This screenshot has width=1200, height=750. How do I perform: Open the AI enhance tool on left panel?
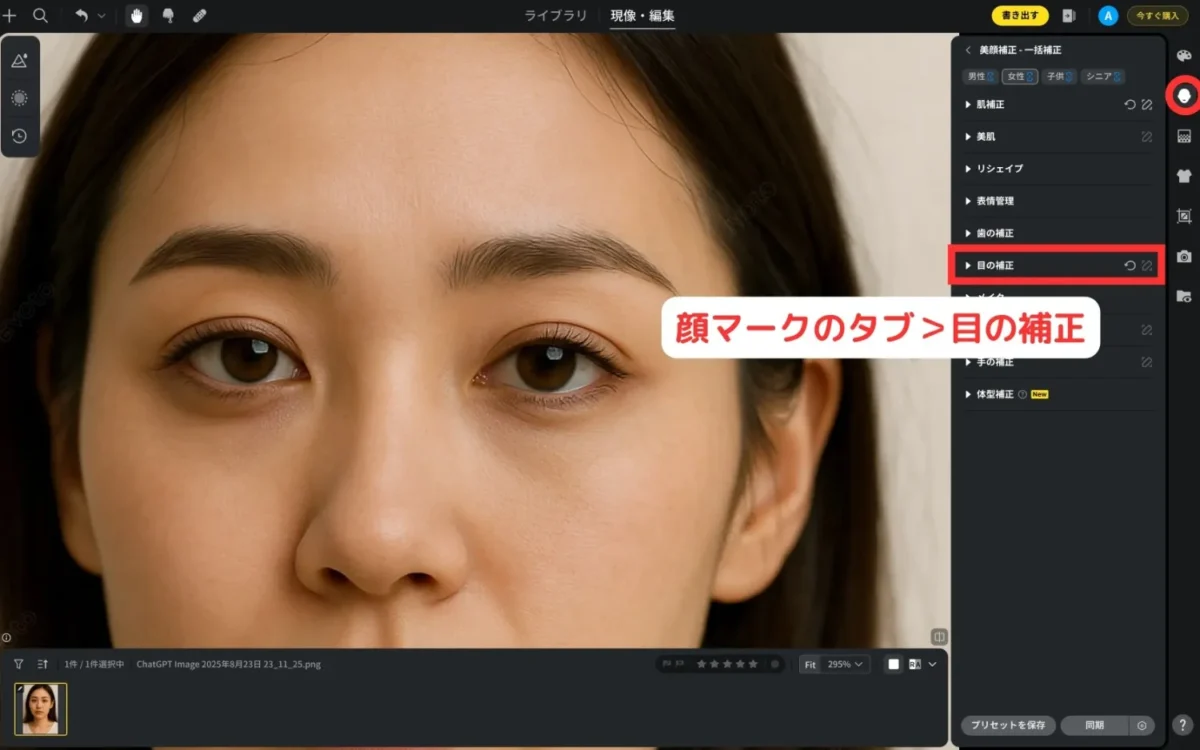point(19,61)
